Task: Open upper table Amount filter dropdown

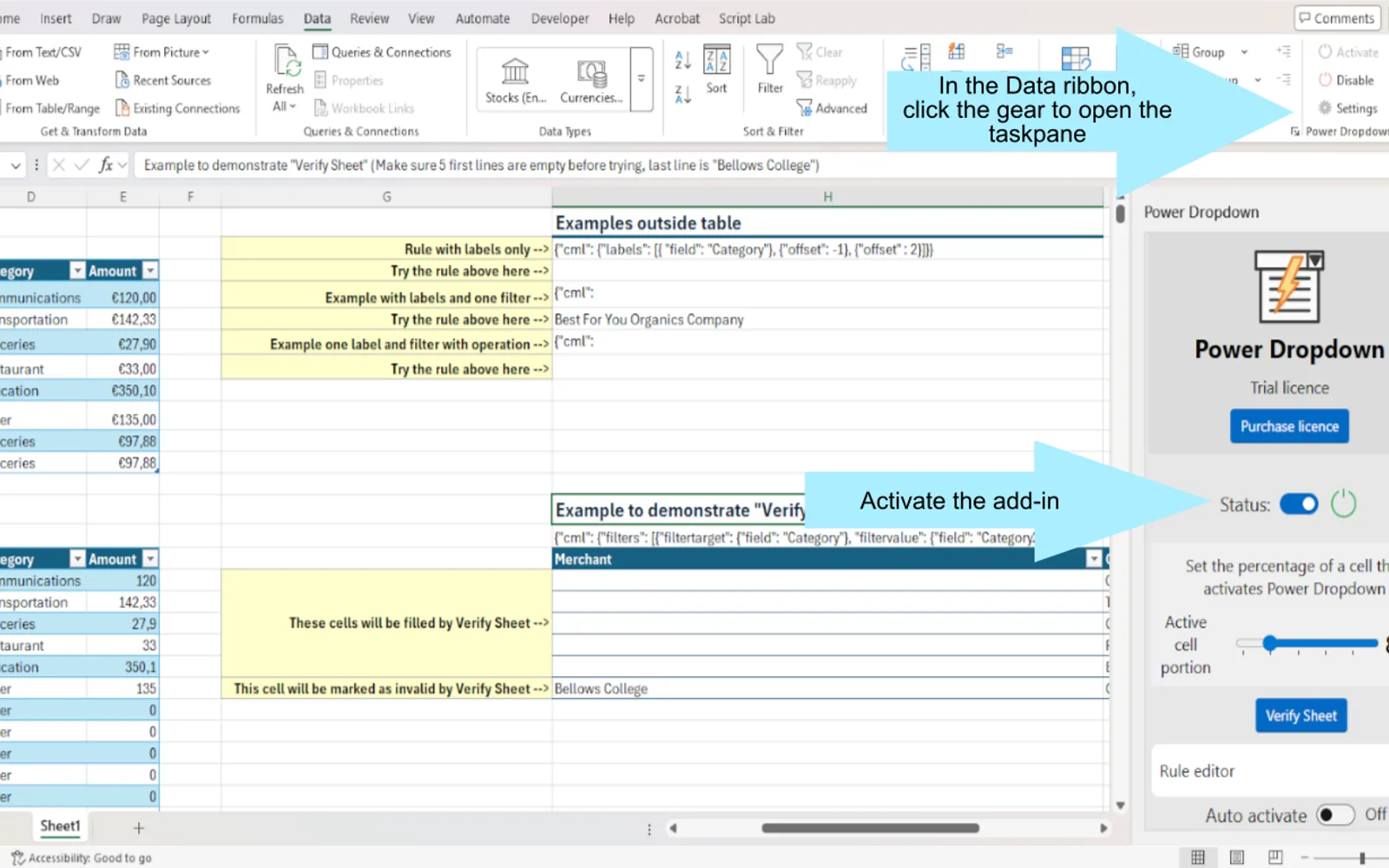Action: [x=150, y=271]
